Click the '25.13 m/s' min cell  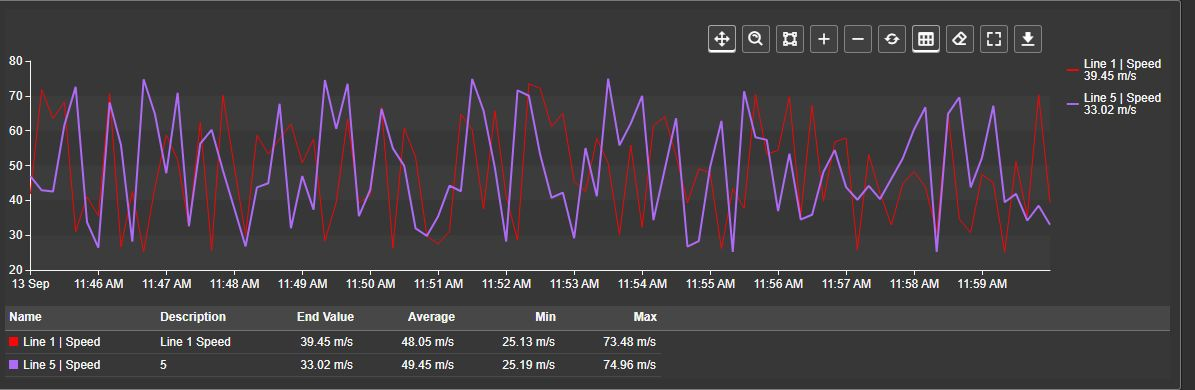[529, 342]
